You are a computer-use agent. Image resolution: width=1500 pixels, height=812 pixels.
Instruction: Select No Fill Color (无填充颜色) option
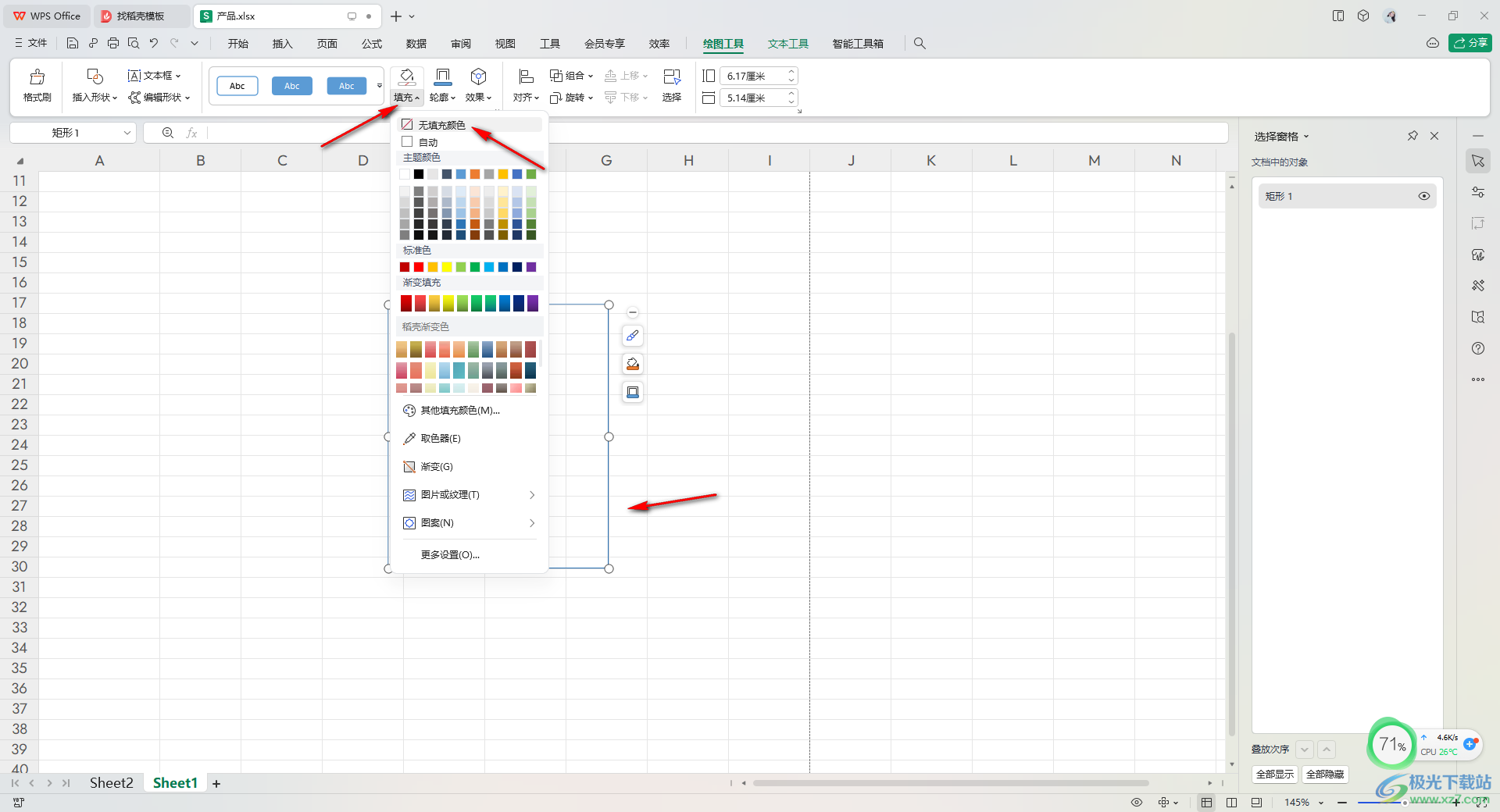[x=470, y=125]
